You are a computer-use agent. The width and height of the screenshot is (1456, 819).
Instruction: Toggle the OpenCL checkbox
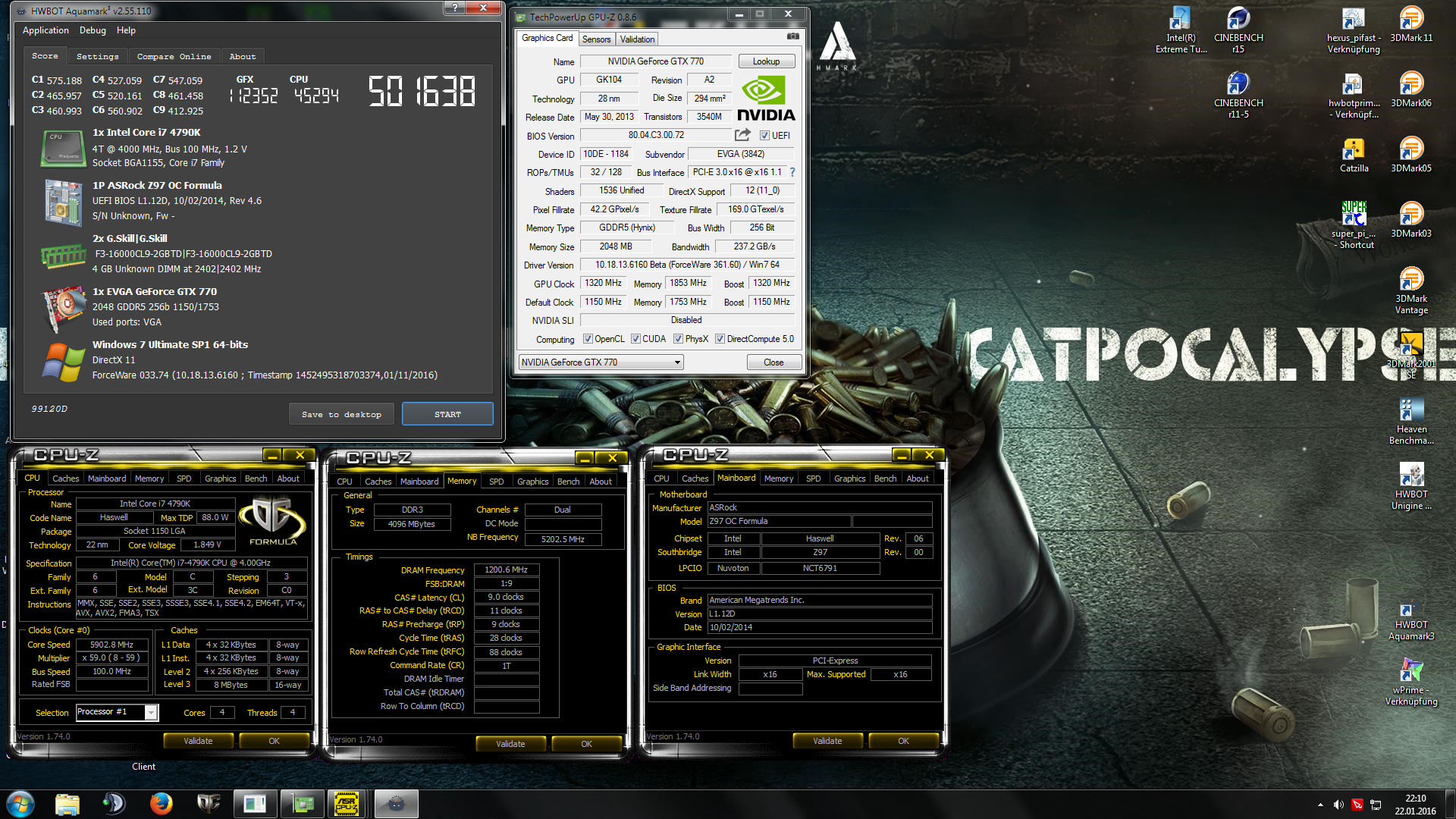pos(588,339)
